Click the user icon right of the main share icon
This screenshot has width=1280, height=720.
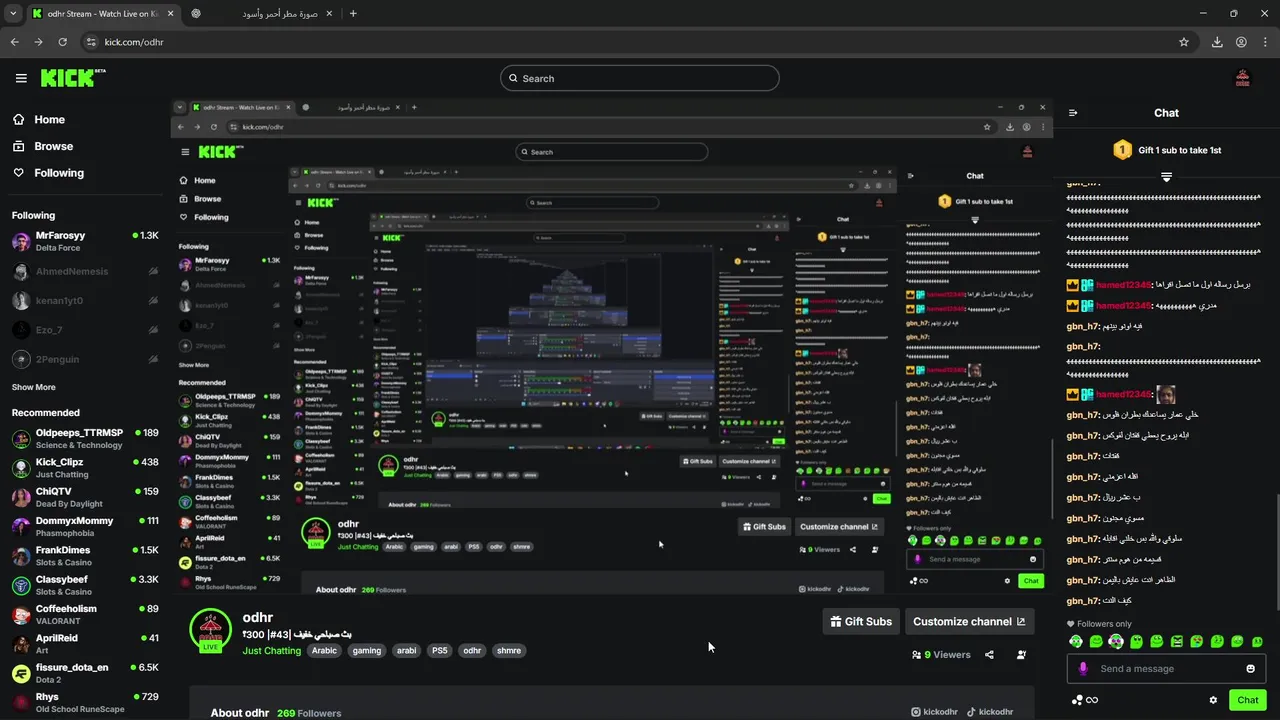pyautogui.click(x=1021, y=655)
